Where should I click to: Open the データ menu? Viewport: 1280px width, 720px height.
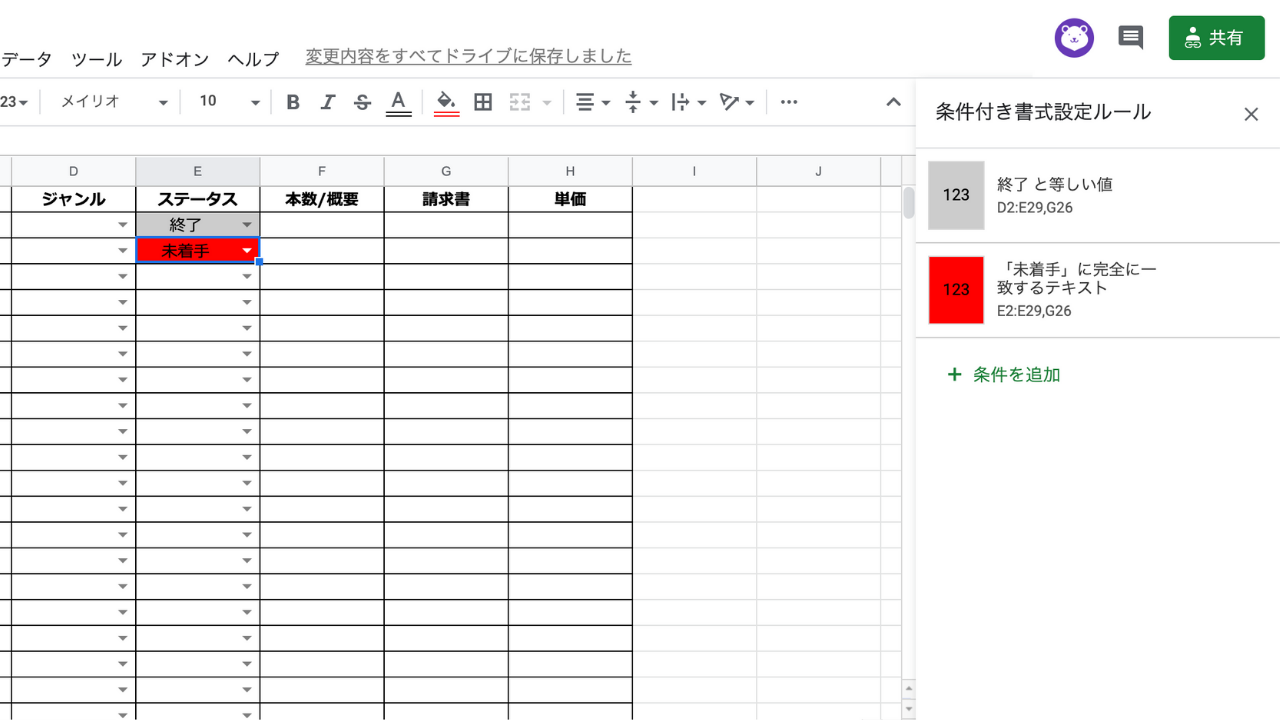(26, 59)
